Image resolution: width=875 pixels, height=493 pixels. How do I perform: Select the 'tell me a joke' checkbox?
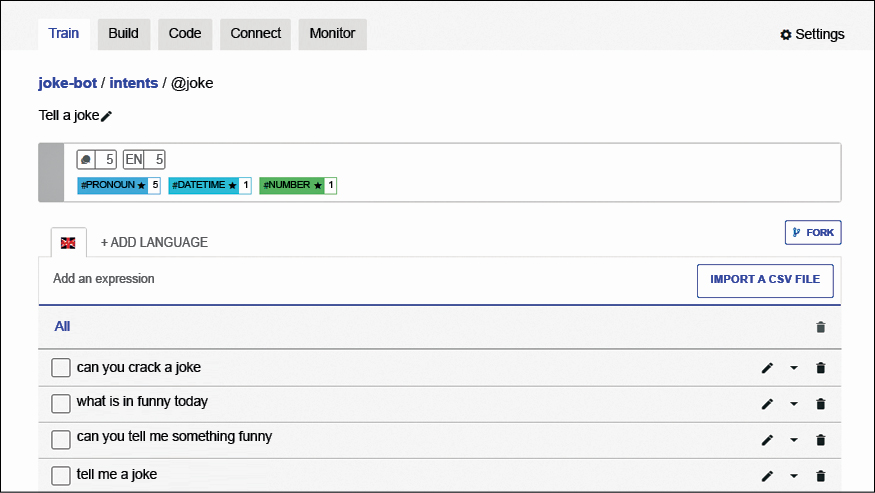coord(61,476)
